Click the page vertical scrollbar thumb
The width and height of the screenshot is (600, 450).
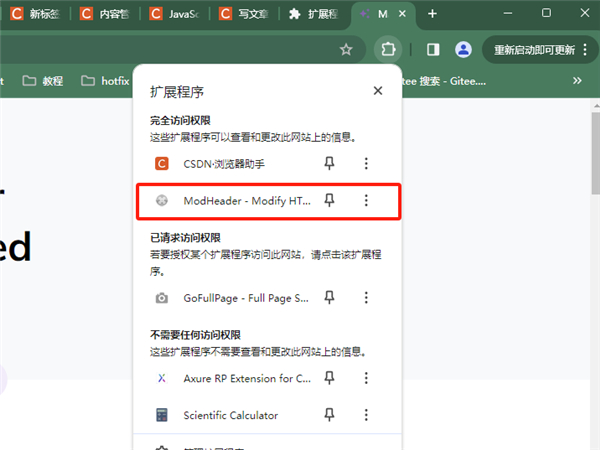(596, 153)
